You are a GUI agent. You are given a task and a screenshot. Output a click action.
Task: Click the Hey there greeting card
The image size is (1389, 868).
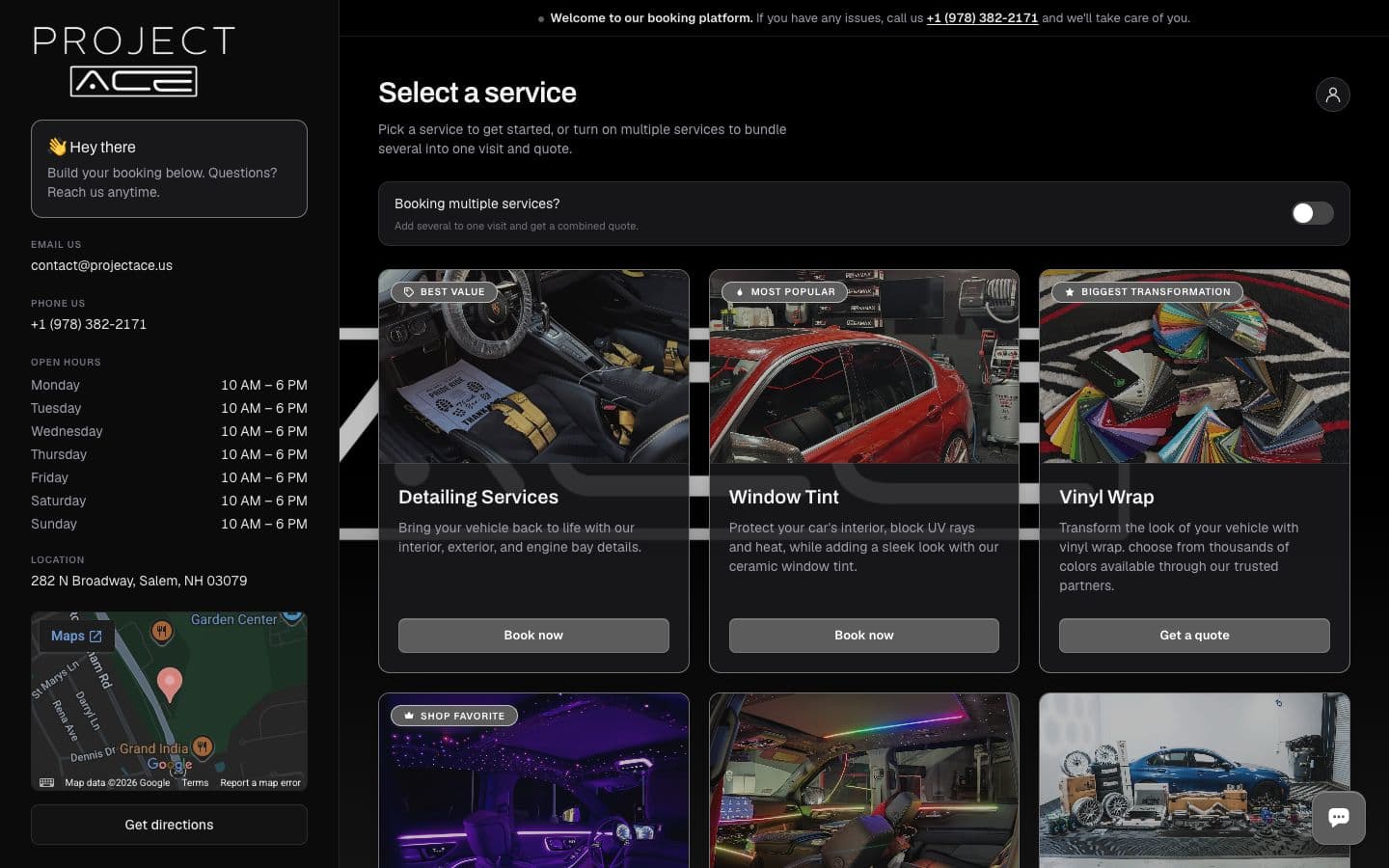[169, 169]
